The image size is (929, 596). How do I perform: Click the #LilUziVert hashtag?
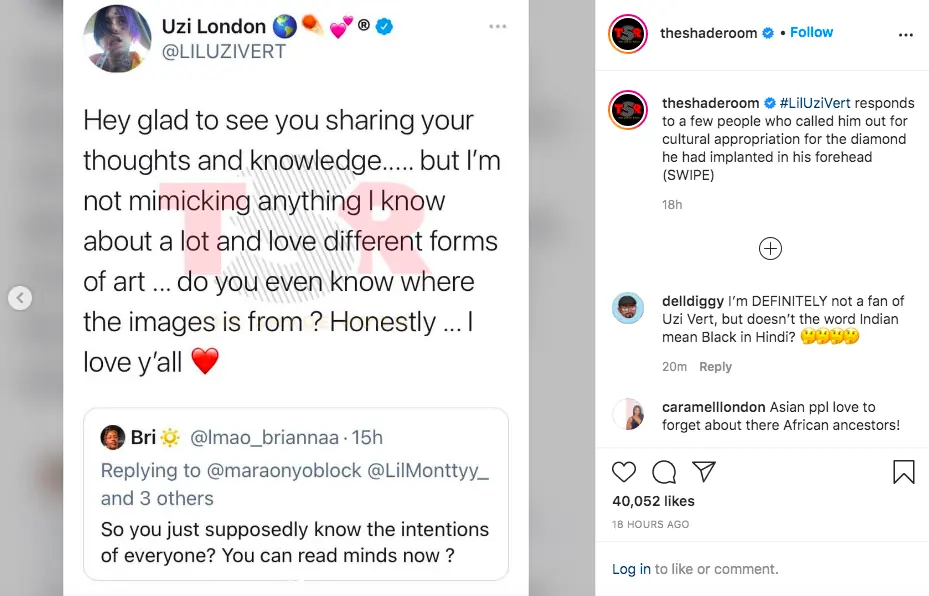(824, 103)
